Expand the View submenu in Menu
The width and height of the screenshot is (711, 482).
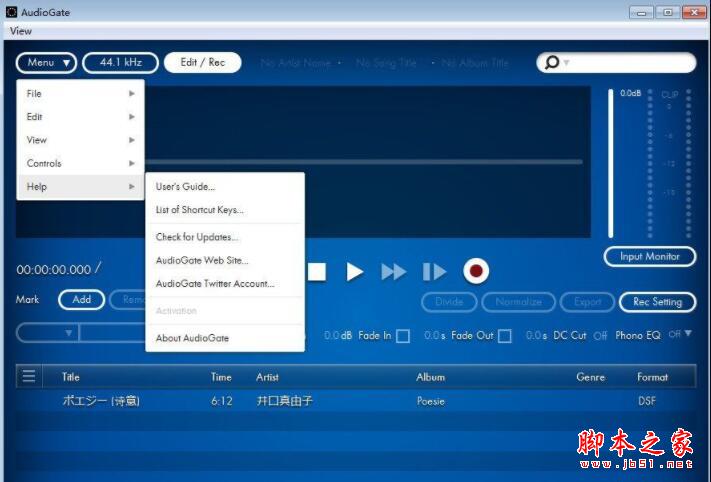pyautogui.click(x=80, y=140)
